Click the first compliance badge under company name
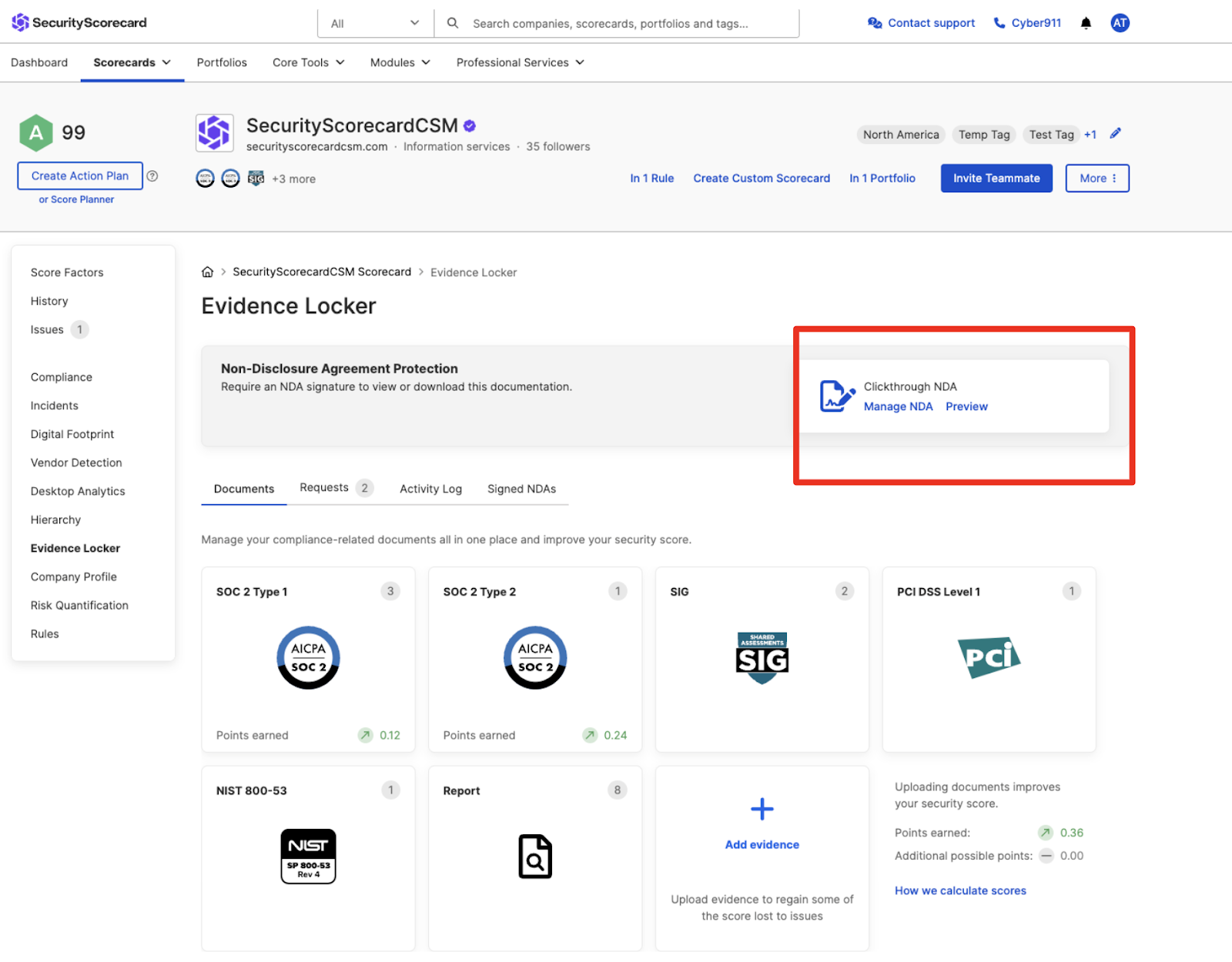Viewport: 1232px width, 962px height. (205, 179)
